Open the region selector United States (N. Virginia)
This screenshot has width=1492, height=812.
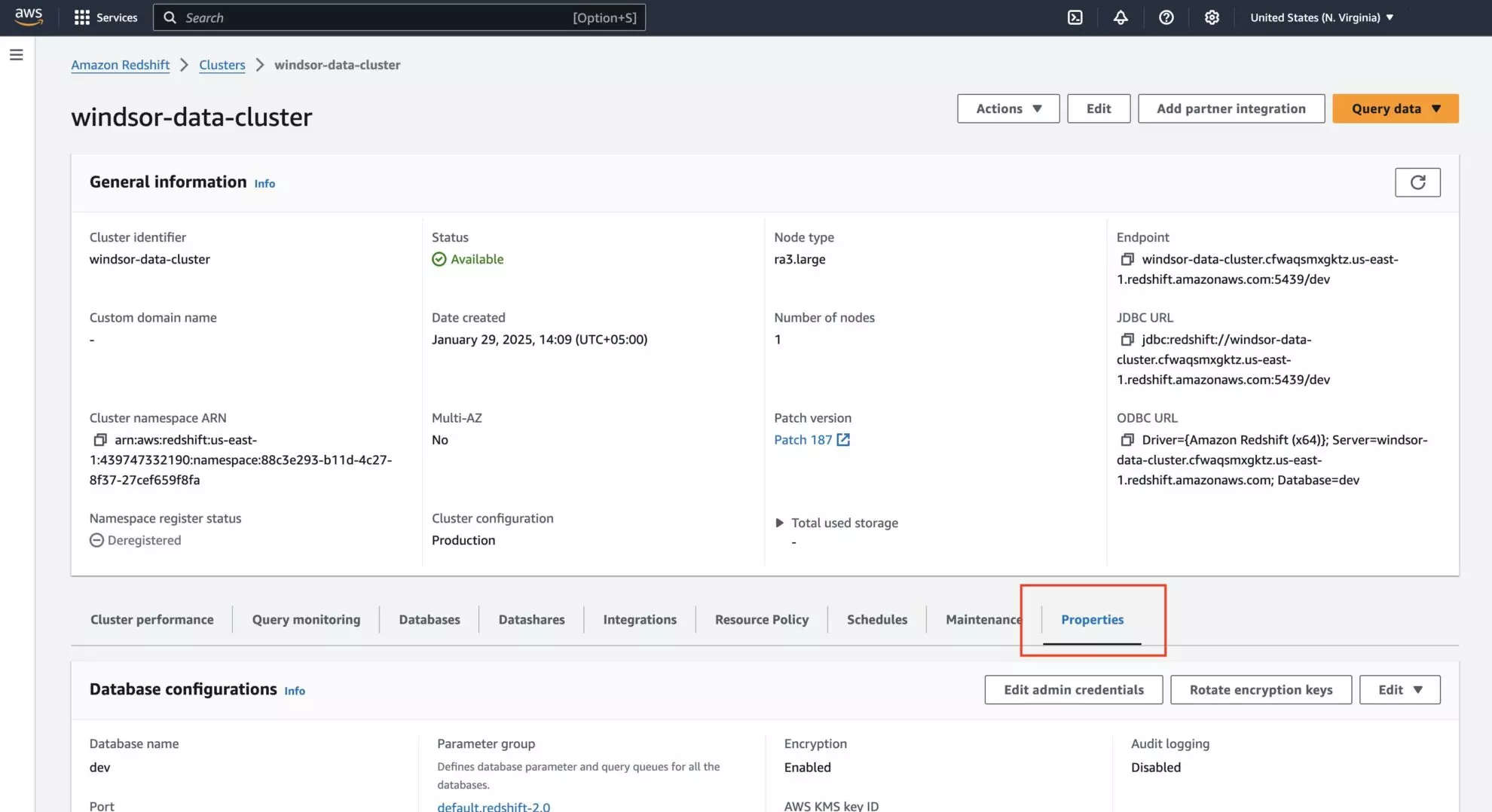click(x=1322, y=17)
